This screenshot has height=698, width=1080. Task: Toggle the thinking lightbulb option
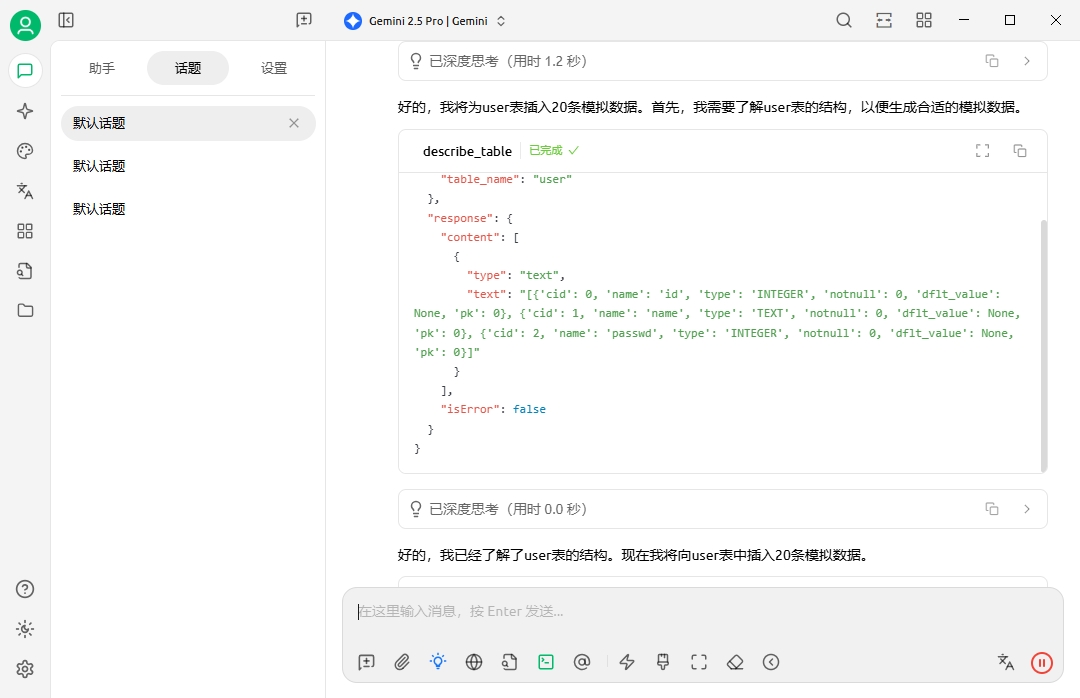pos(438,662)
